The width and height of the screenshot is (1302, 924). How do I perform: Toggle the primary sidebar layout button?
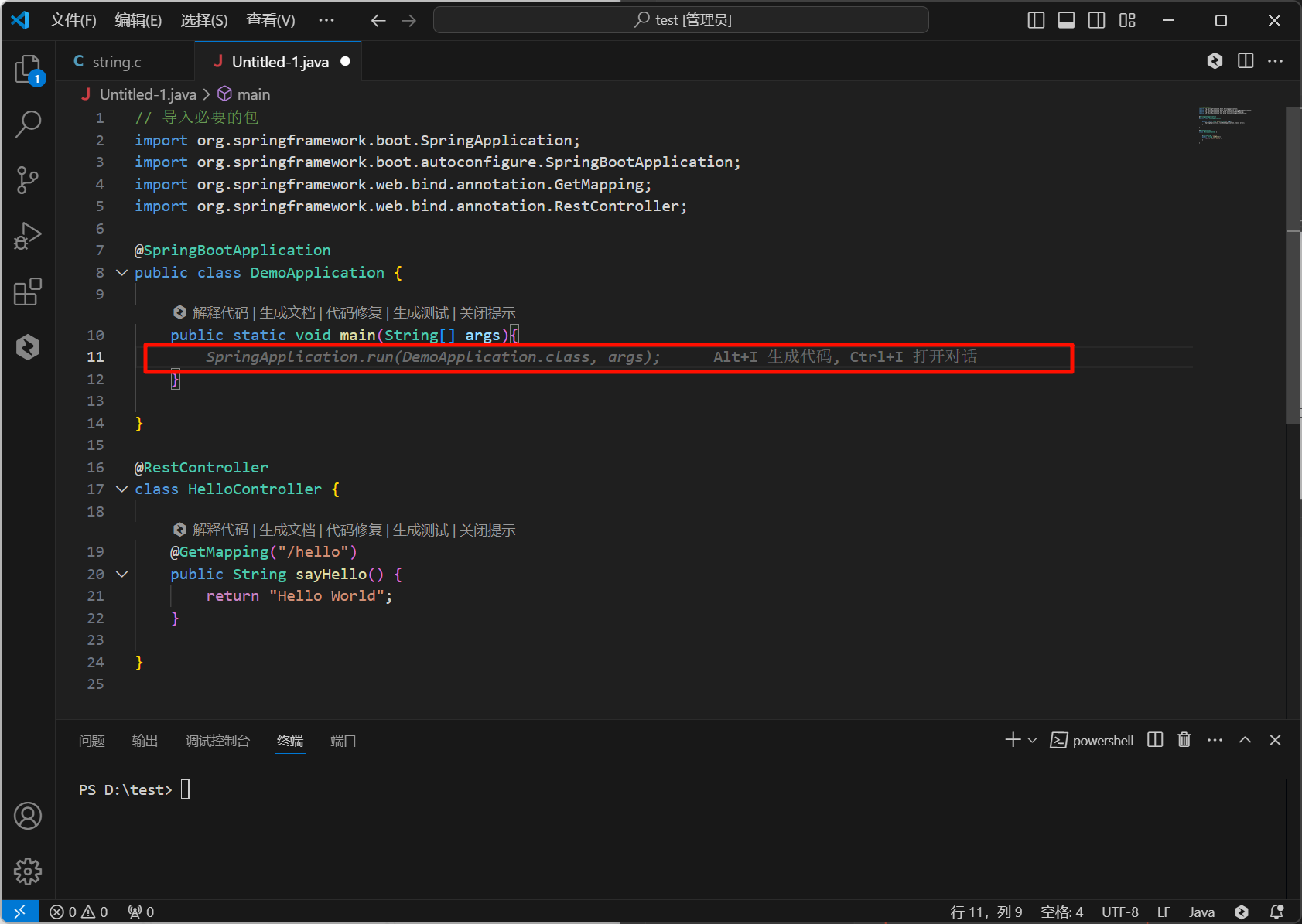(1036, 20)
